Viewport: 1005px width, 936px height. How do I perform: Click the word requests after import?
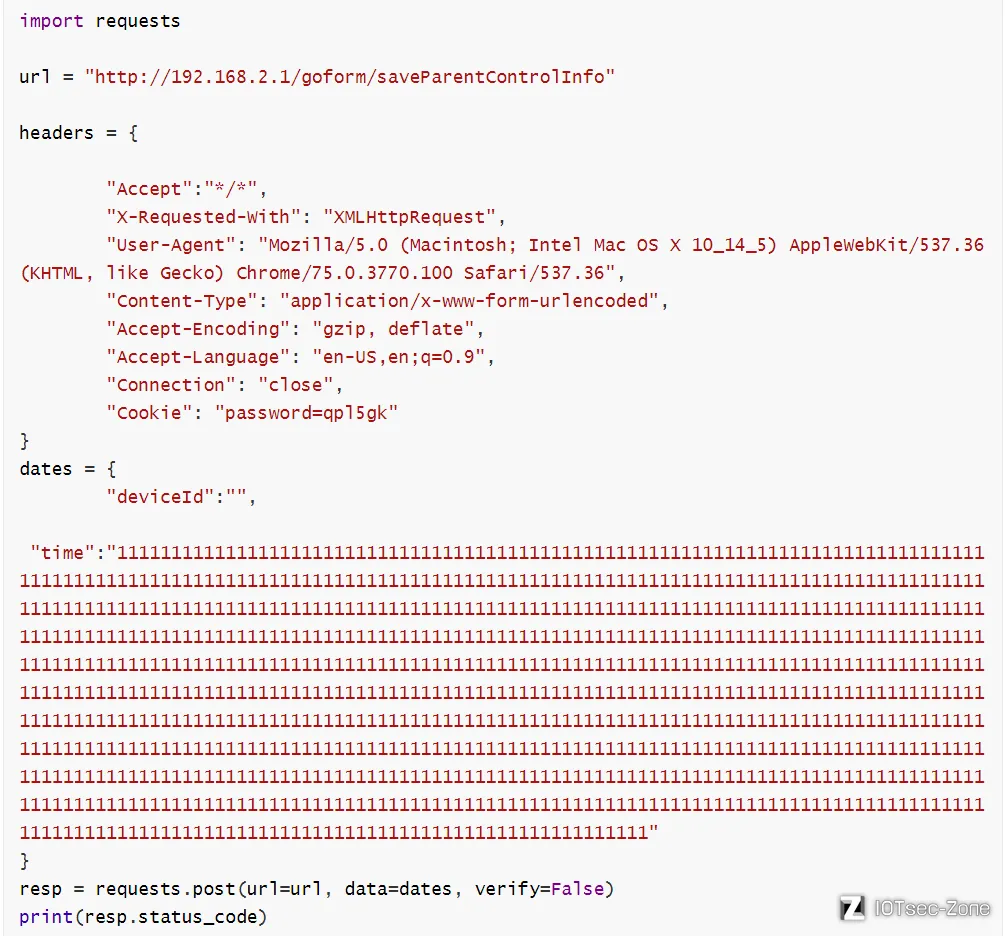point(138,22)
